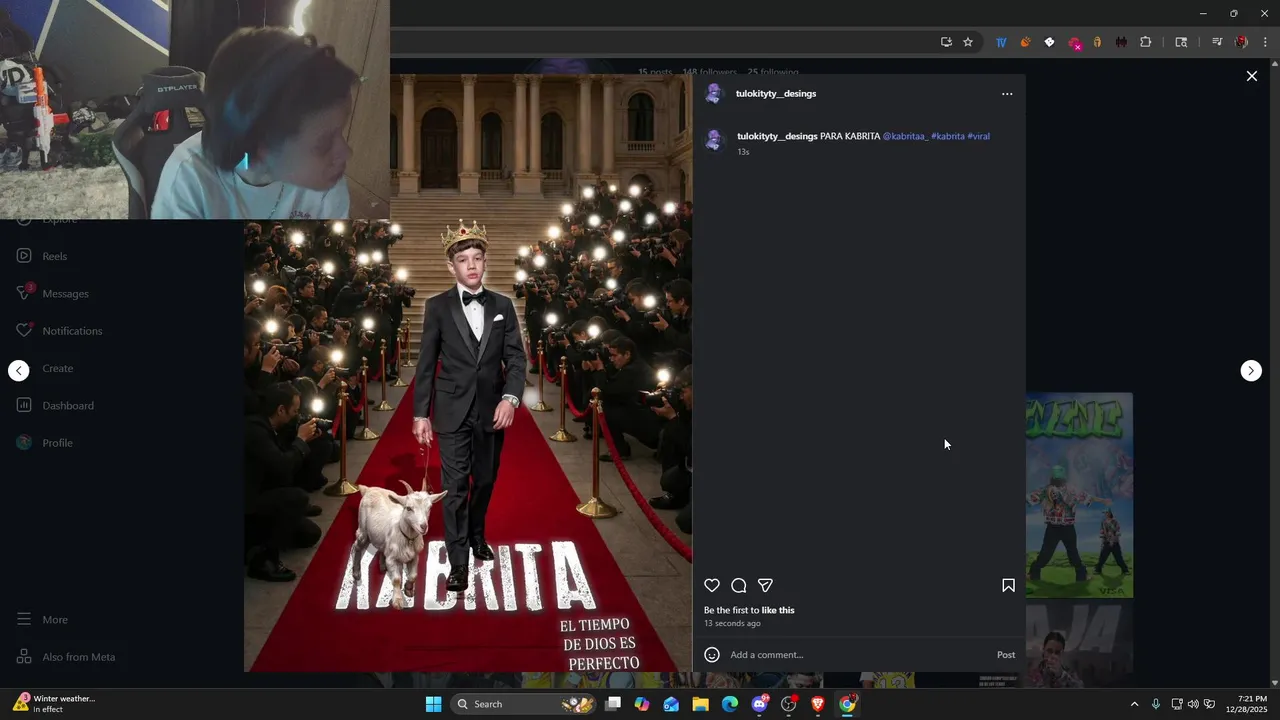Open the white tag-shaped extension icon

(1049, 42)
